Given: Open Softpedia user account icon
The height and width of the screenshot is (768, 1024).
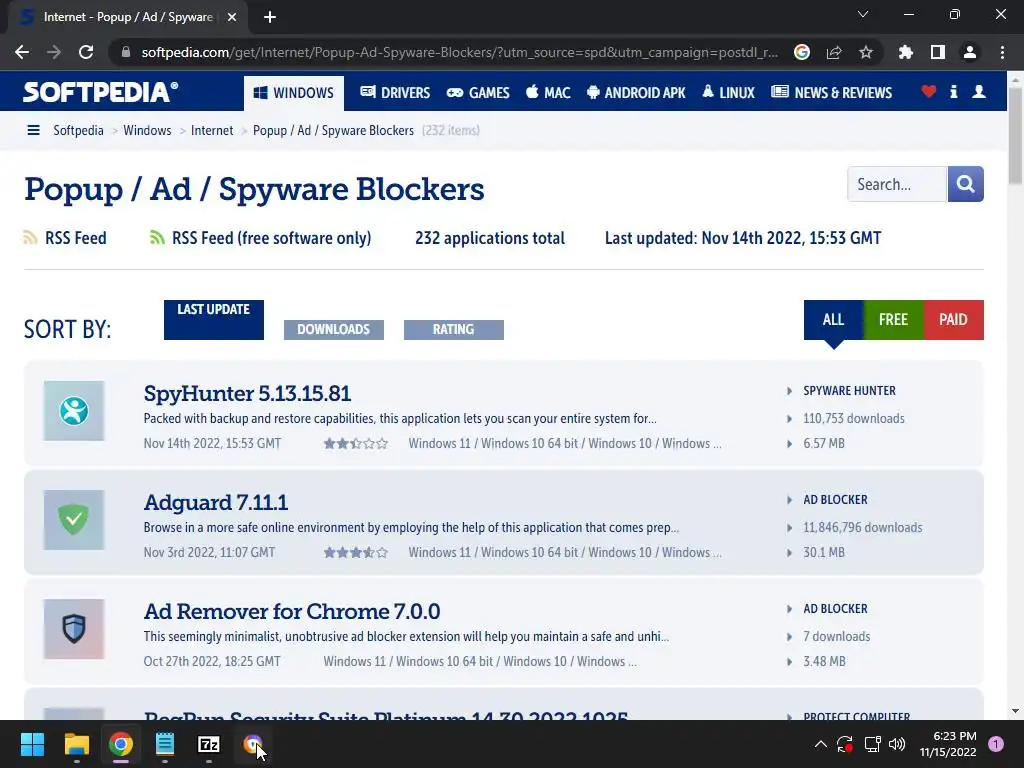Looking at the screenshot, I should tap(979, 91).
